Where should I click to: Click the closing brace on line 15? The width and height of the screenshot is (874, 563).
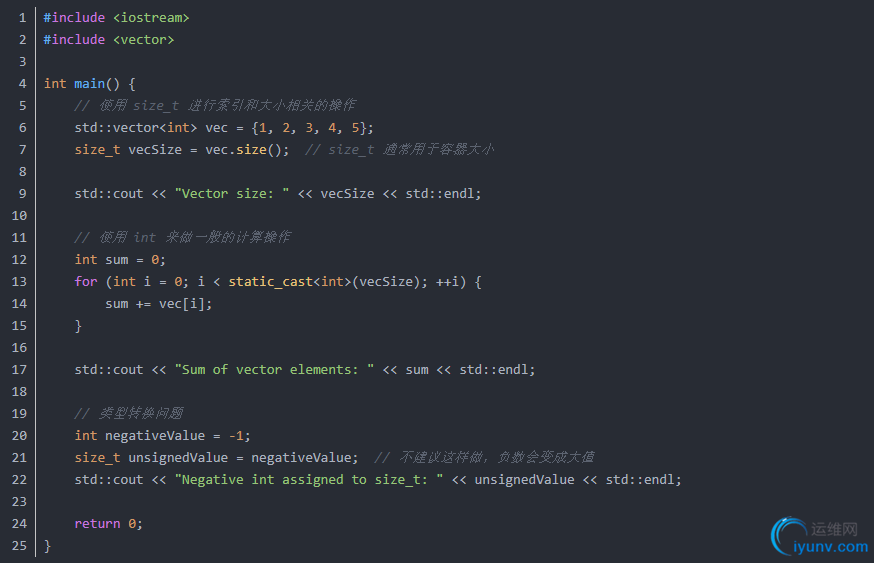click(x=78, y=326)
